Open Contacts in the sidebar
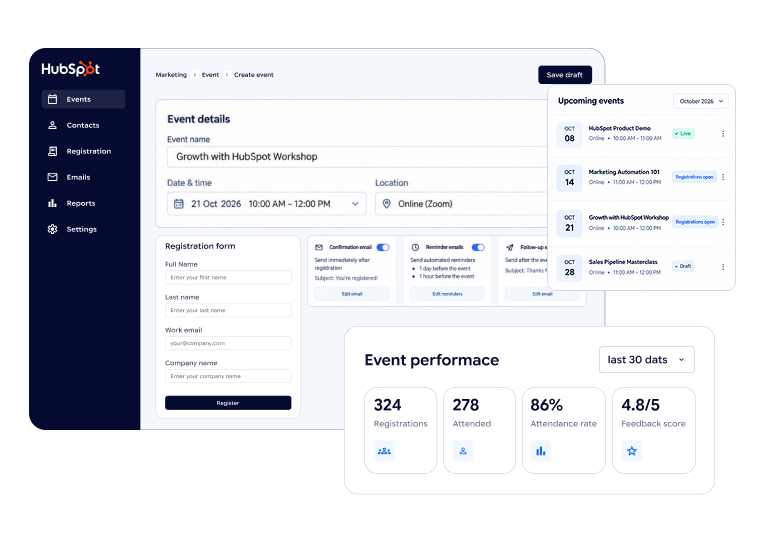 coord(83,125)
